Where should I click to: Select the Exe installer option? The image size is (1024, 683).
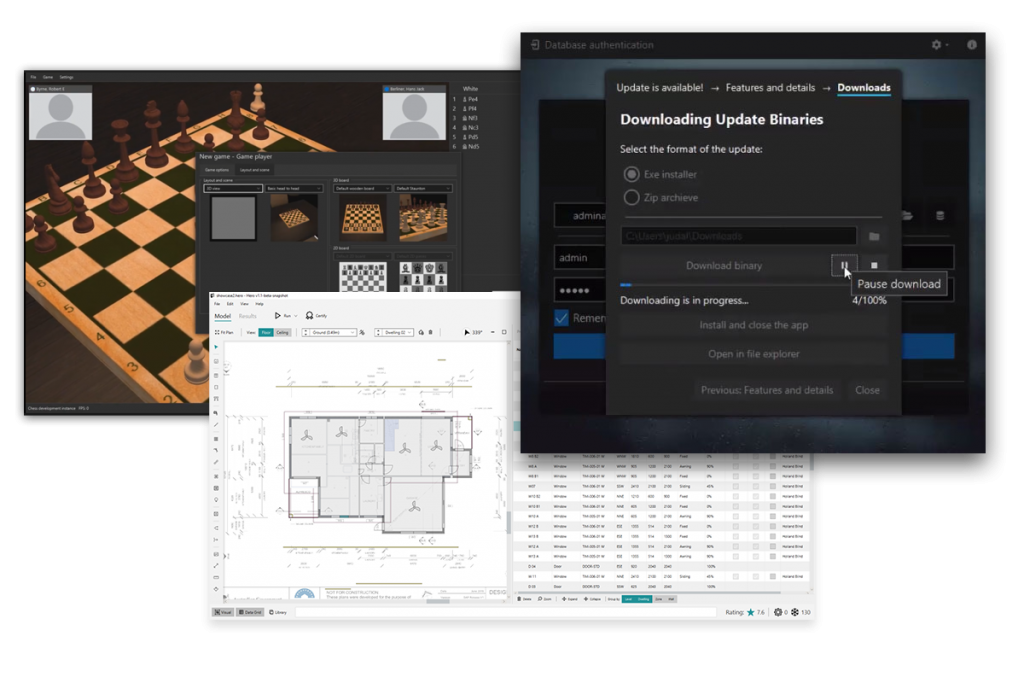coord(631,172)
